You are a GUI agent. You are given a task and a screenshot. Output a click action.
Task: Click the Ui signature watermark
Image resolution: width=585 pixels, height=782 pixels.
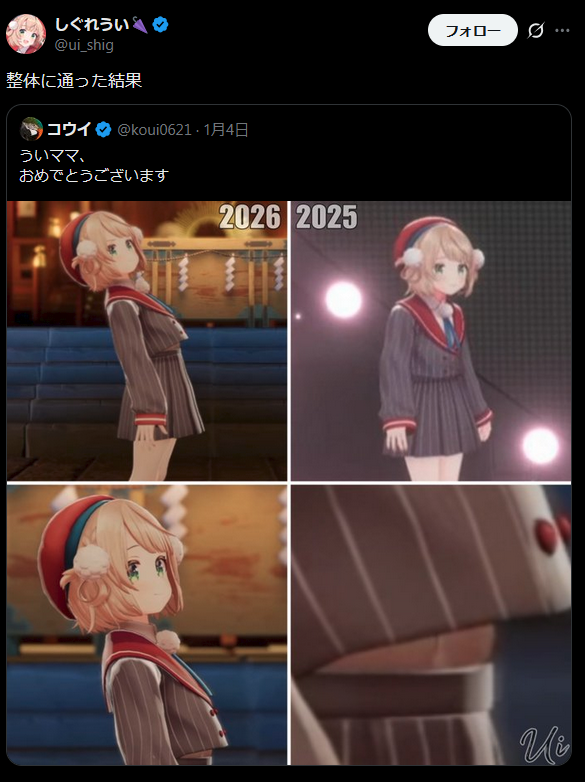pos(544,744)
